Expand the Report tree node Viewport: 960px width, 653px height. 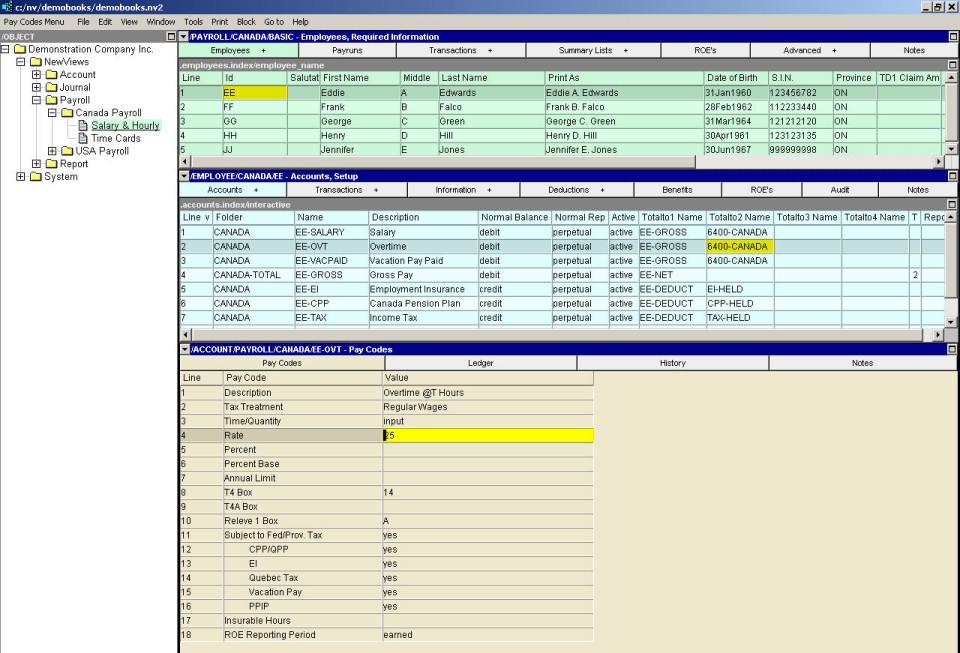click(37, 164)
